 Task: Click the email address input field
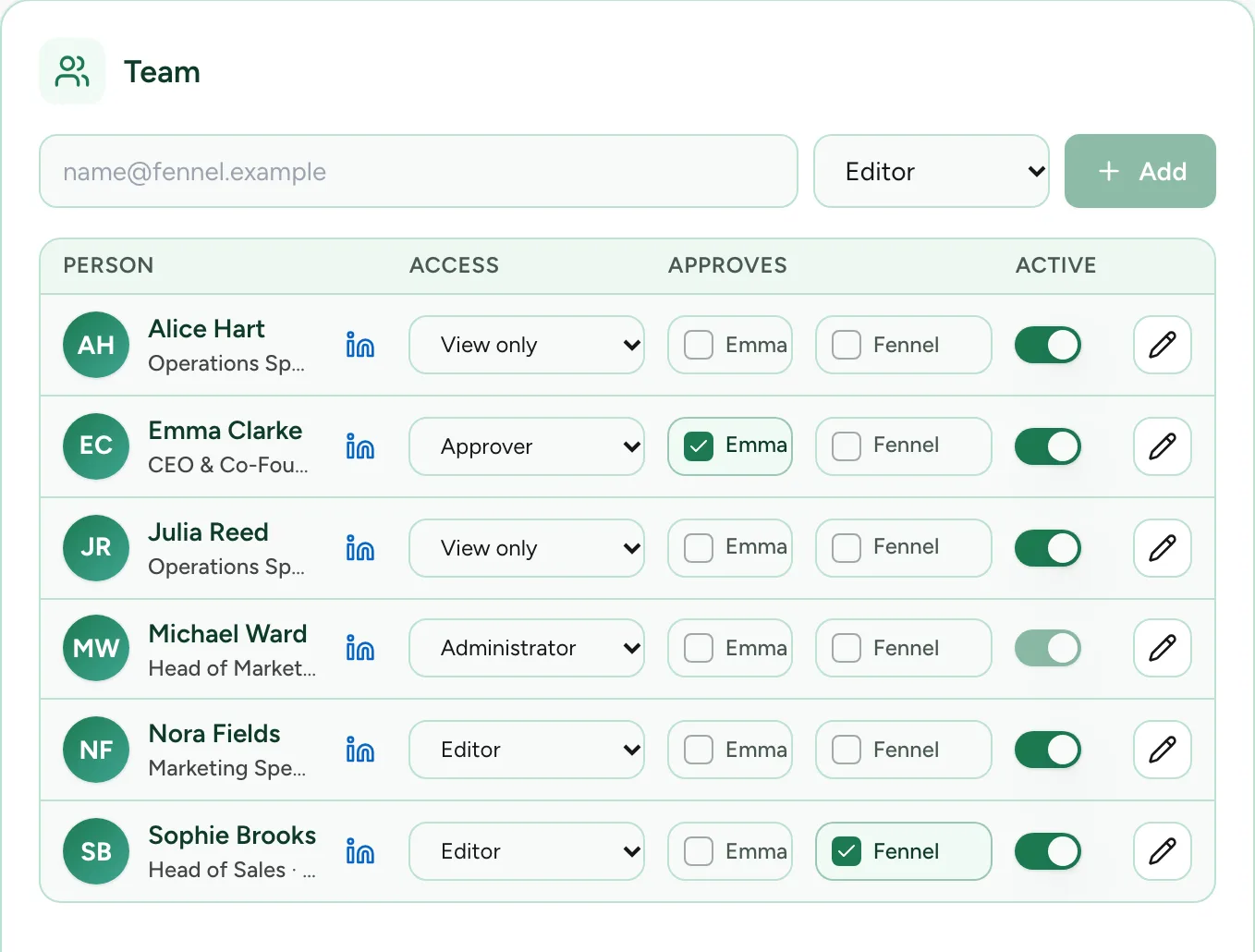click(x=419, y=171)
